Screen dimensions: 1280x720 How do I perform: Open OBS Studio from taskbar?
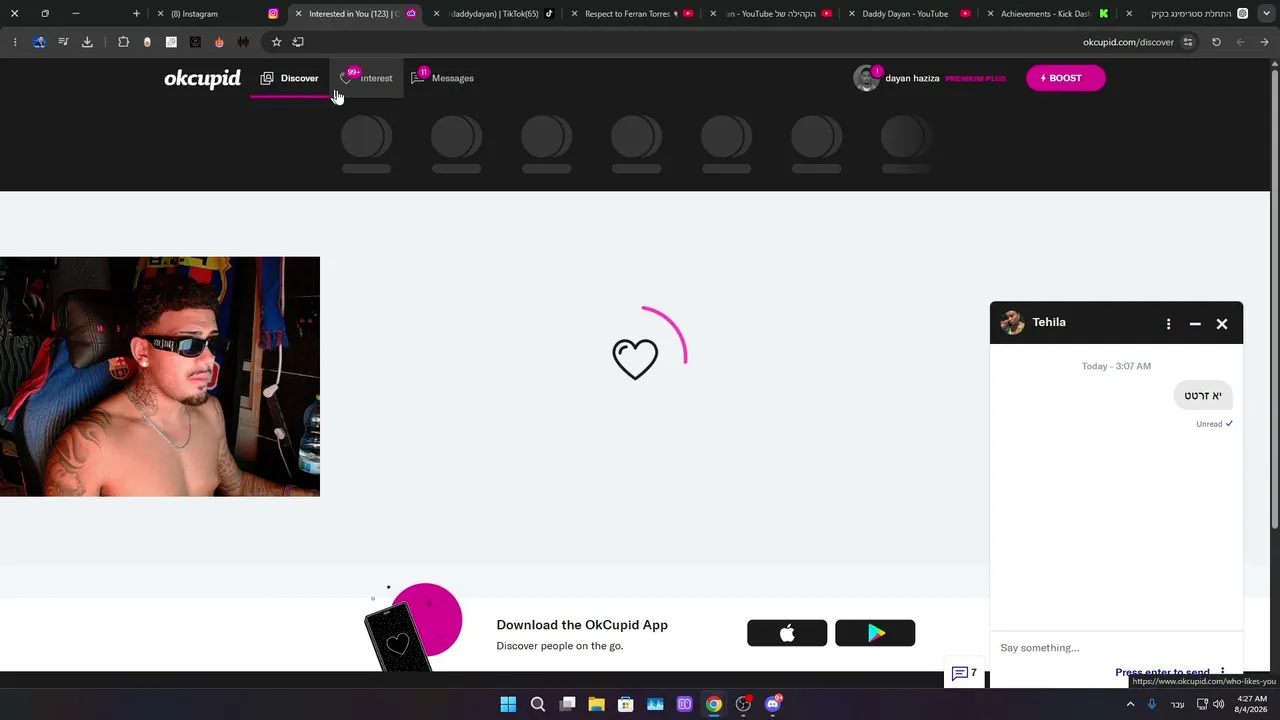[x=743, y=704]
